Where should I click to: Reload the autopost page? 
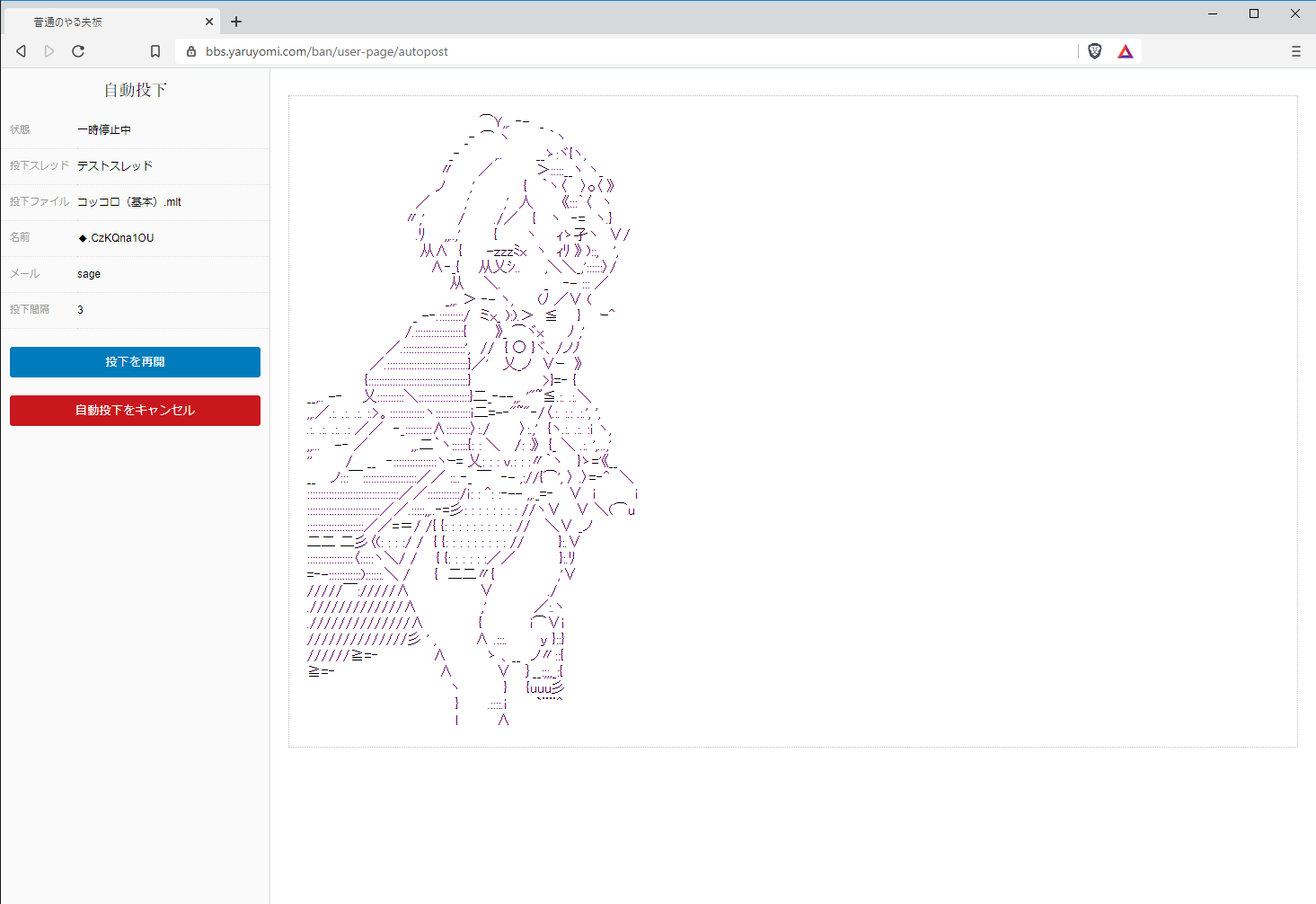click(x=78, y=51)
